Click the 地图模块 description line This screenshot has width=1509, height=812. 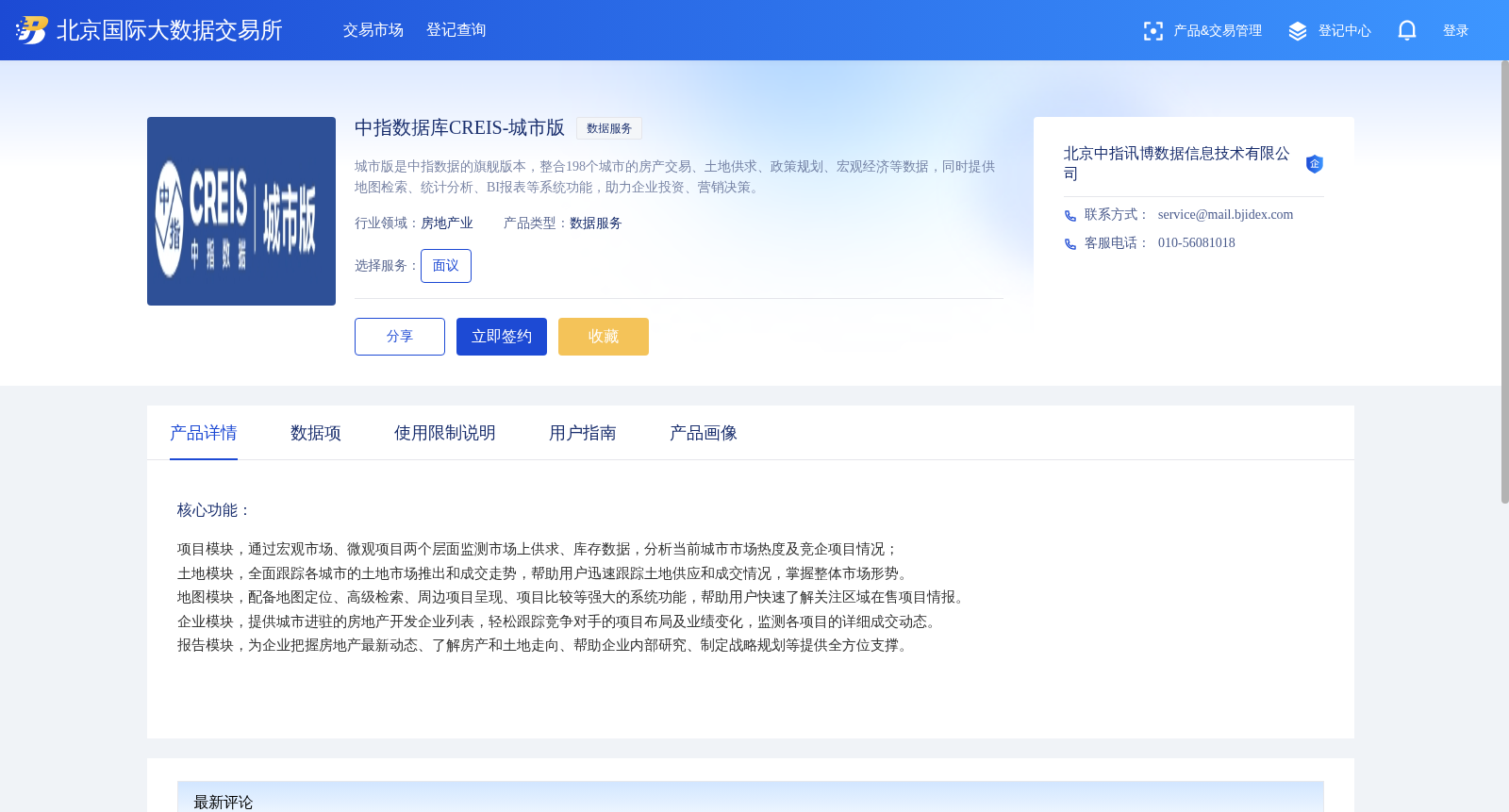click(573, 597)
